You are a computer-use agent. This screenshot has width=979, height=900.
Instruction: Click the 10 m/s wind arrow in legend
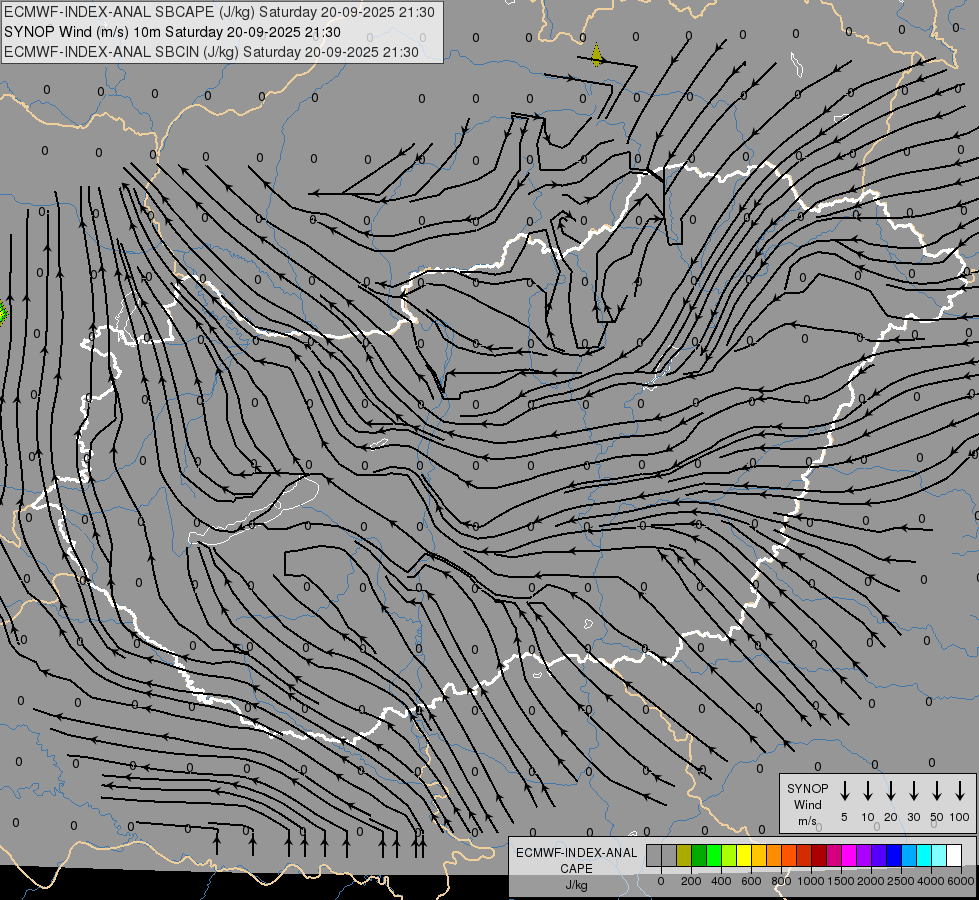[867, 791]
